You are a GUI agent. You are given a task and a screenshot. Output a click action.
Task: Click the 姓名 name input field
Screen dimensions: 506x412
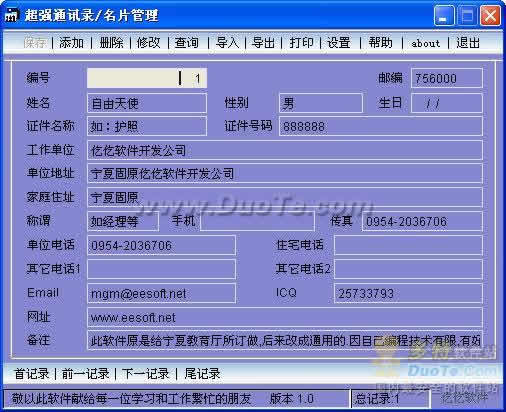tap(147, 103)
